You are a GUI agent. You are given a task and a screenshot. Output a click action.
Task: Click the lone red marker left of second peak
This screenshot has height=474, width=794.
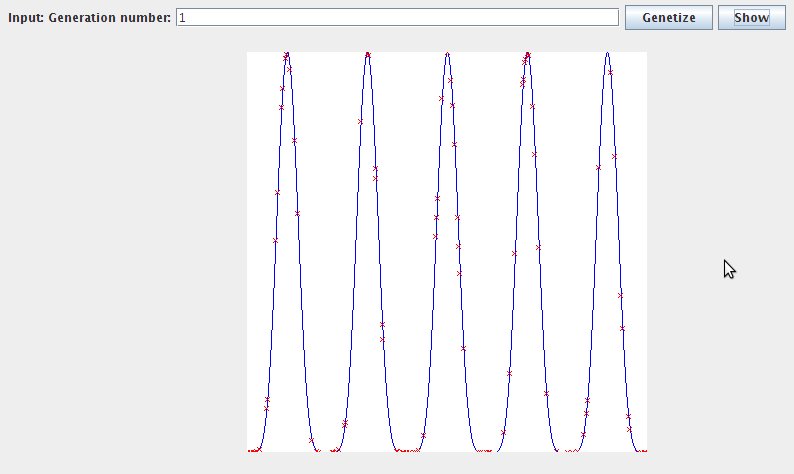pyautogui.click(x=360, y=121)
